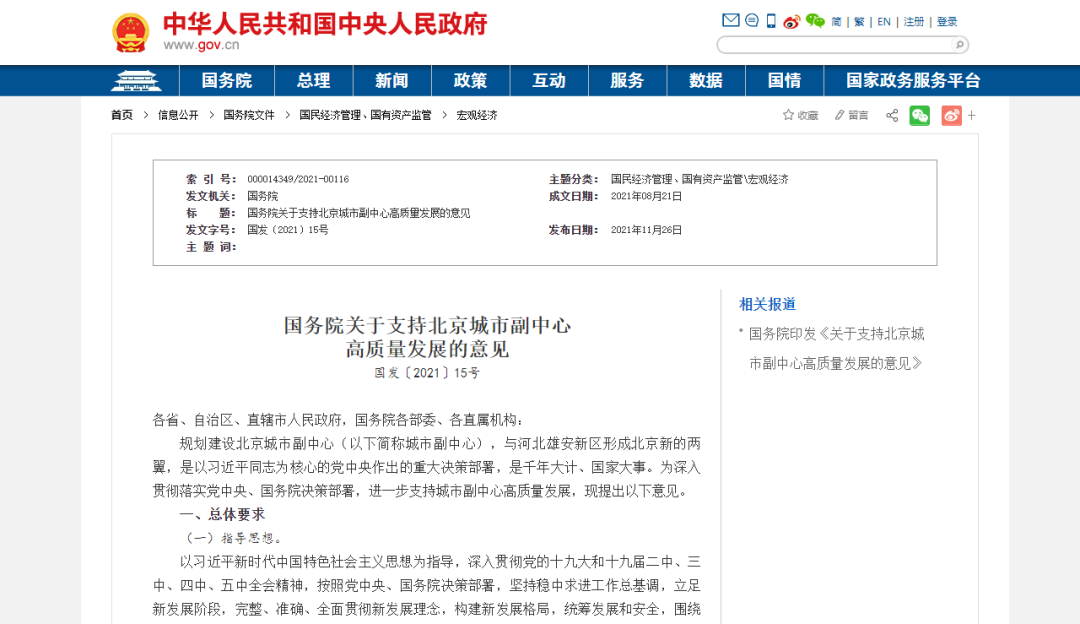Viewport: 1080px width, 624px height.
Task: Open the 新闻 section in the navigation bar
Action: [x=391, y=80]
